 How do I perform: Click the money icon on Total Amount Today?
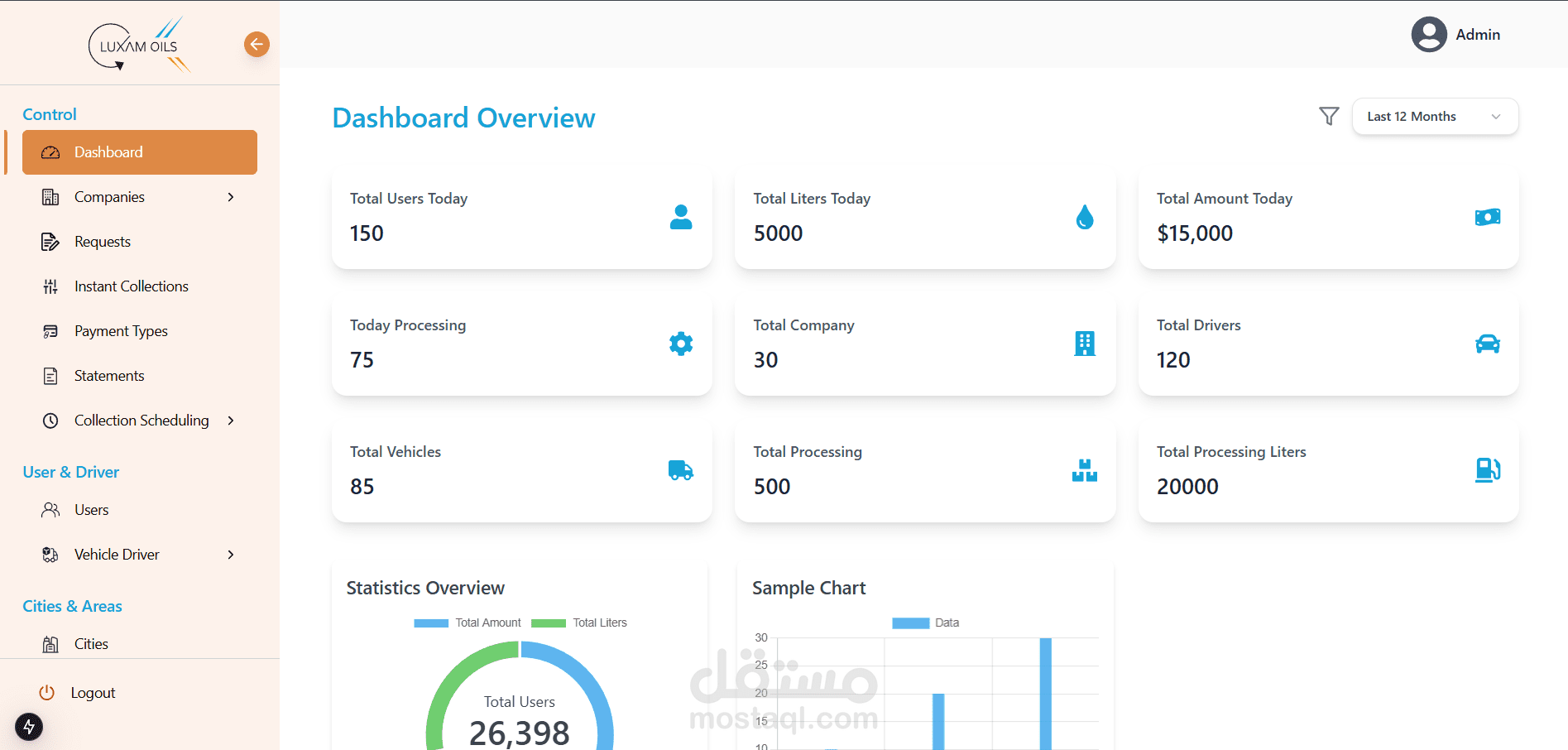(1488, 217)
